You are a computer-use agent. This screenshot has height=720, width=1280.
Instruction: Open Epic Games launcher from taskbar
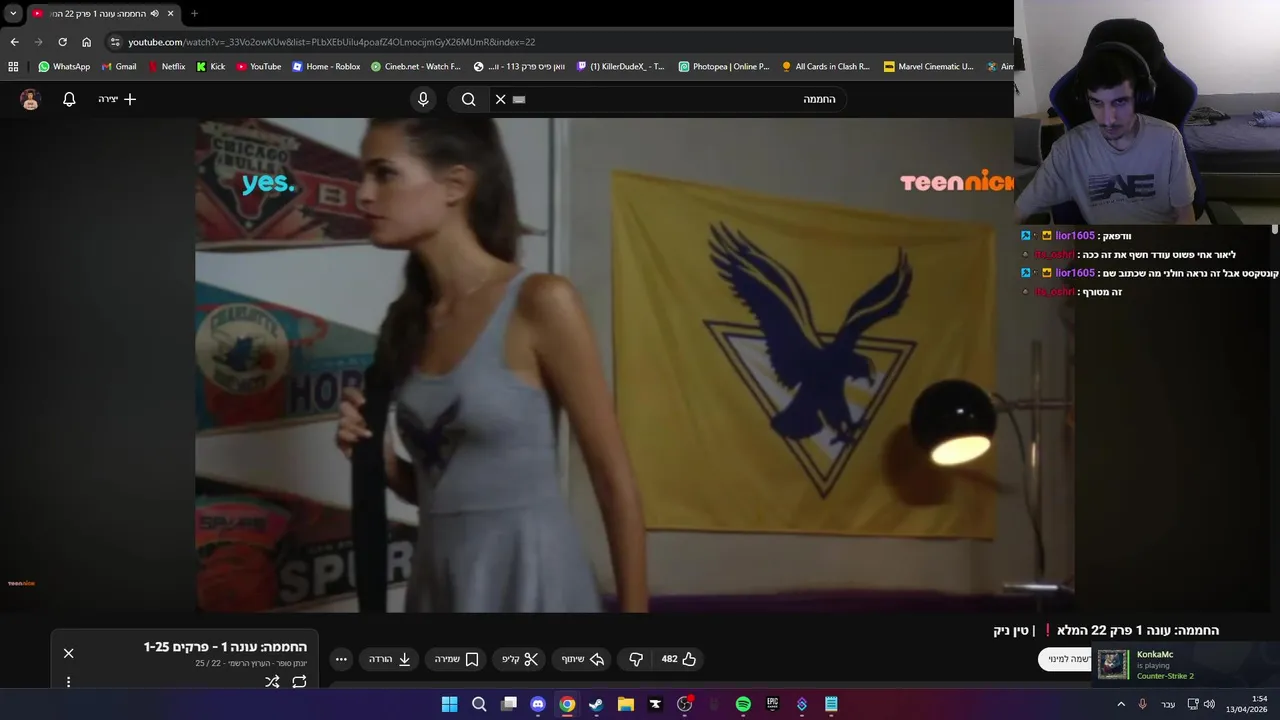772,704
